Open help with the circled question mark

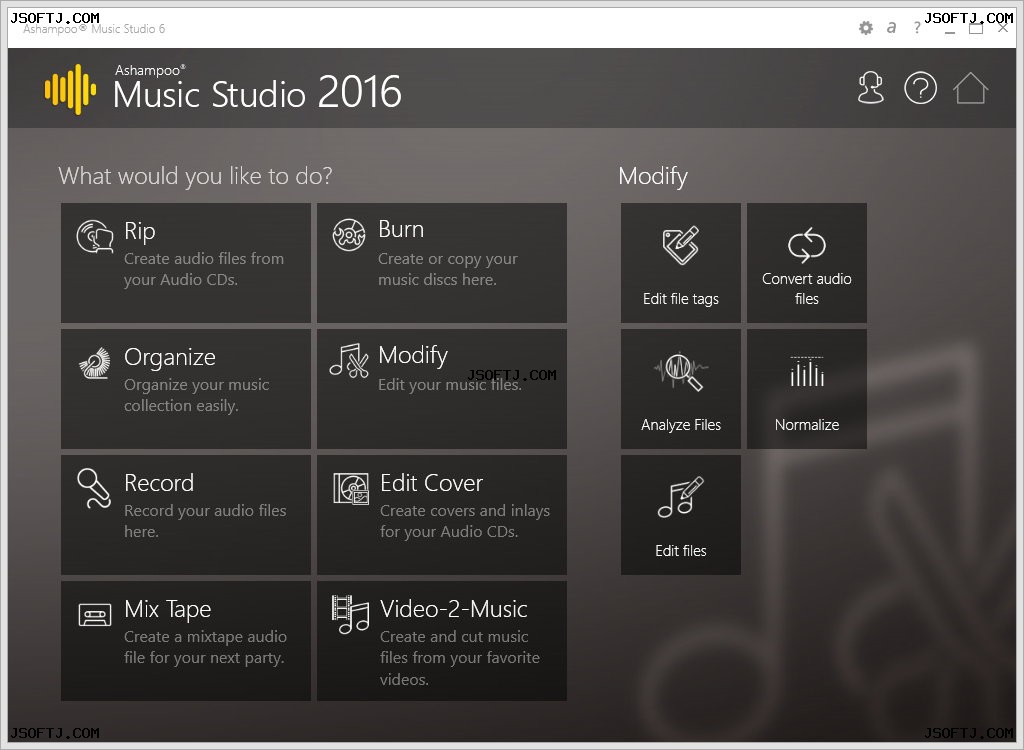tap(920, 88)
